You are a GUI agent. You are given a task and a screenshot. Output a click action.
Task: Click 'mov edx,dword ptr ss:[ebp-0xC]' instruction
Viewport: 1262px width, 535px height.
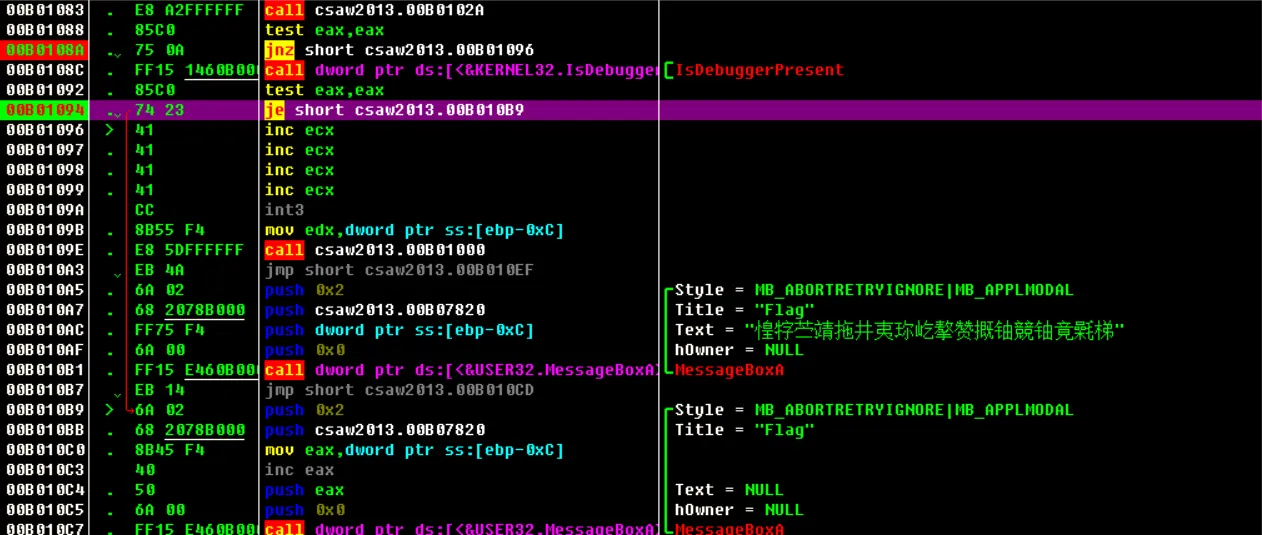[x=414, y=230]
